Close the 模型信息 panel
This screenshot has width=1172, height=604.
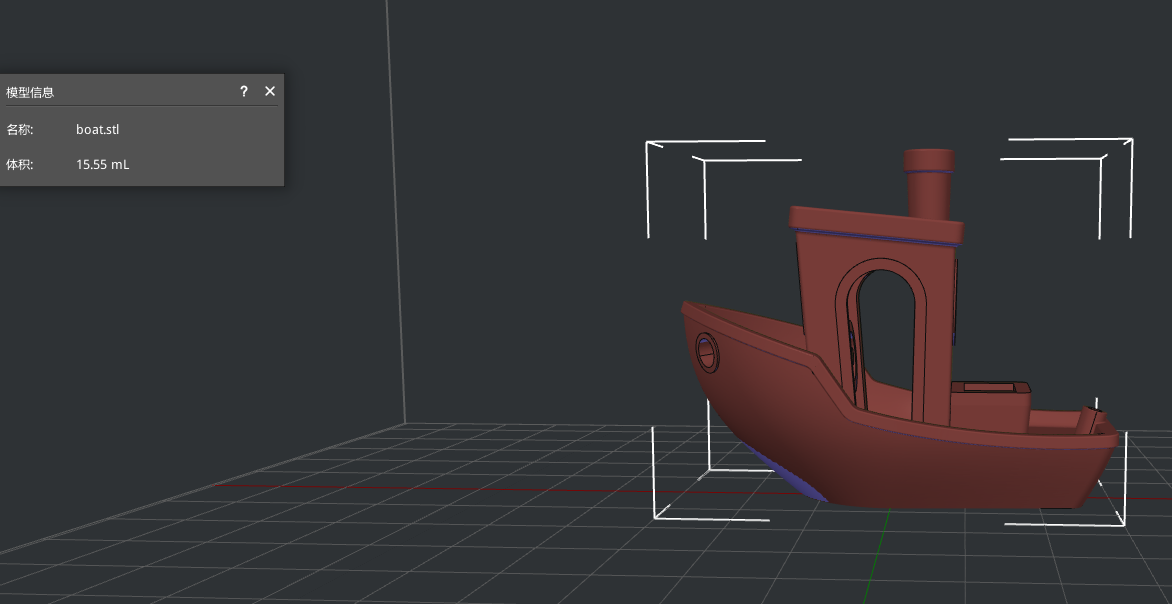(x=269, y=91)
